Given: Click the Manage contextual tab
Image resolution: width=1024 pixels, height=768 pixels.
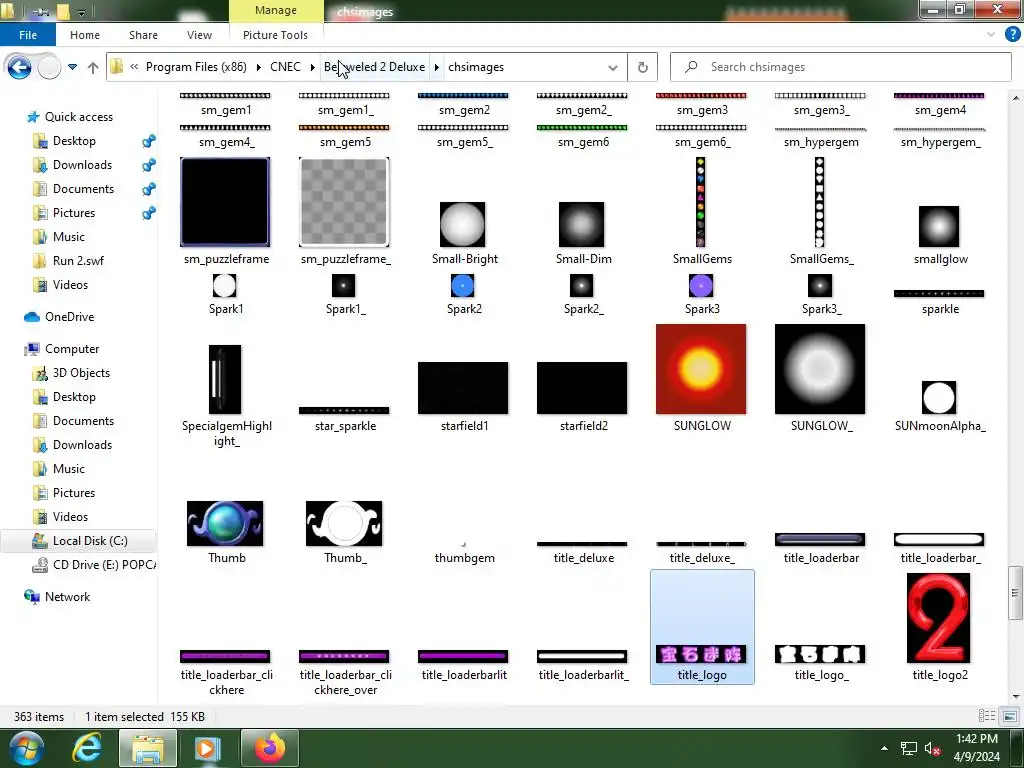Looking at the screenshot, I should coord(276,10).
